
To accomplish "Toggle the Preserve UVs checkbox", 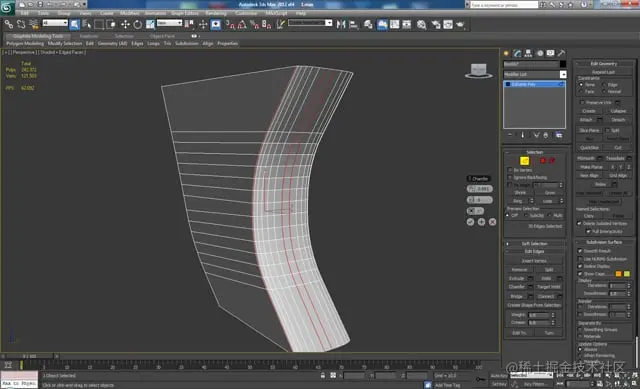I will pos(582,102).
